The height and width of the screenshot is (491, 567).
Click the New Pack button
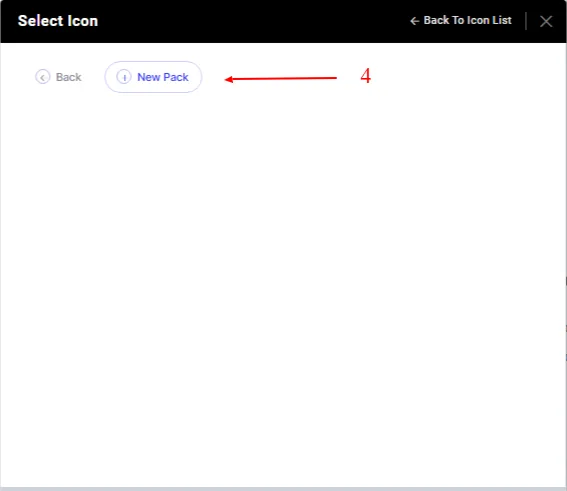click(153, 77)
